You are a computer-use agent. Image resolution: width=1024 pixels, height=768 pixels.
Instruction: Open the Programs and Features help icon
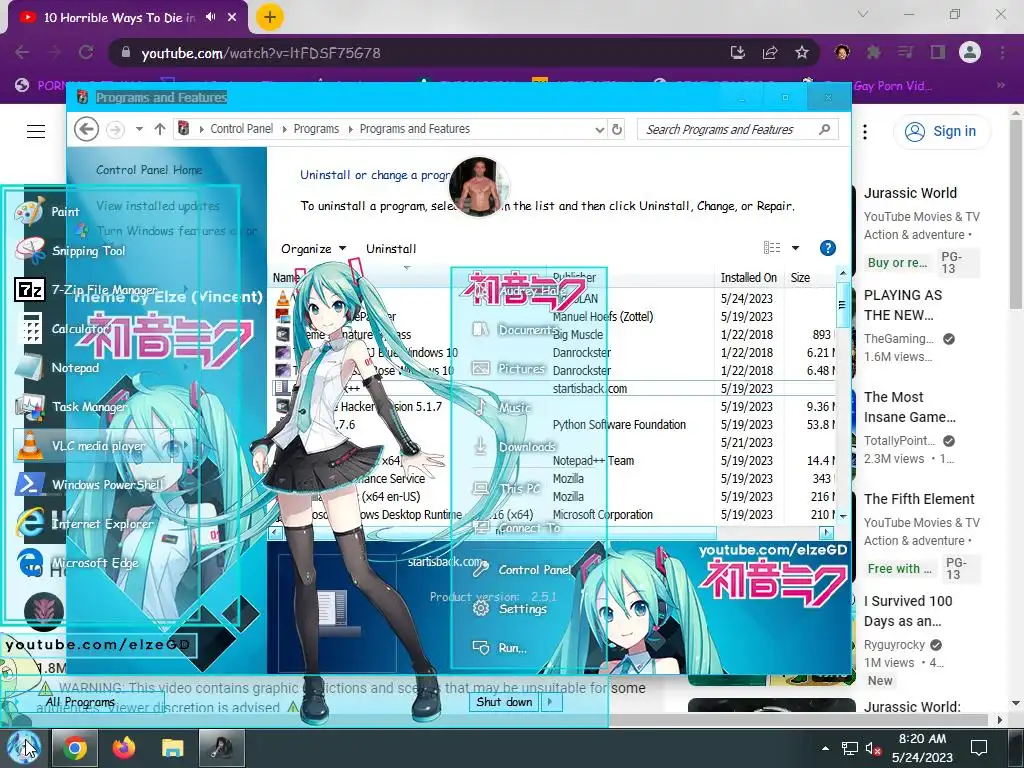click(827, 248)
